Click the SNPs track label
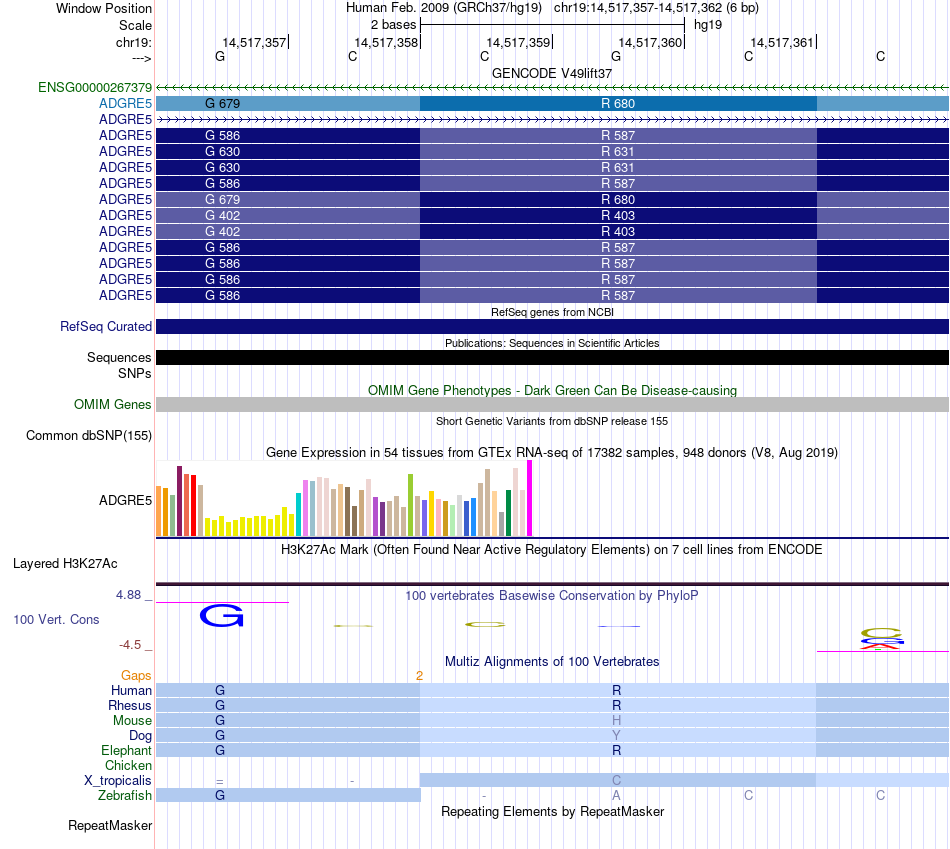 pyautogui.click(x=135, y=373)
